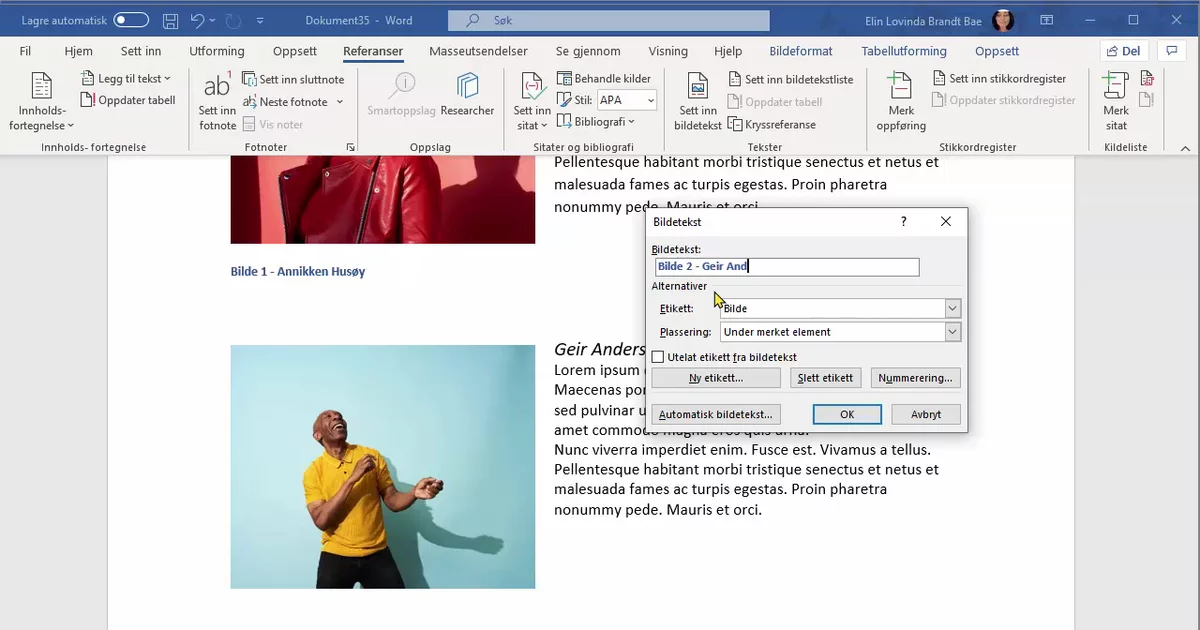
Task: Click the Sett inn fotnote button
Action: pos(217,102)
